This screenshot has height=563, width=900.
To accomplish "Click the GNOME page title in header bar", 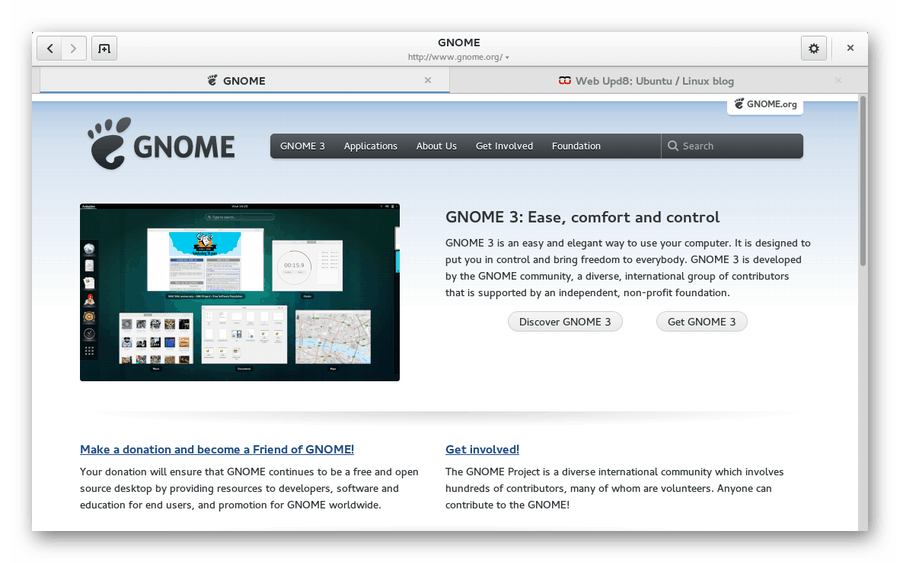I will click(x=459, y=42).
